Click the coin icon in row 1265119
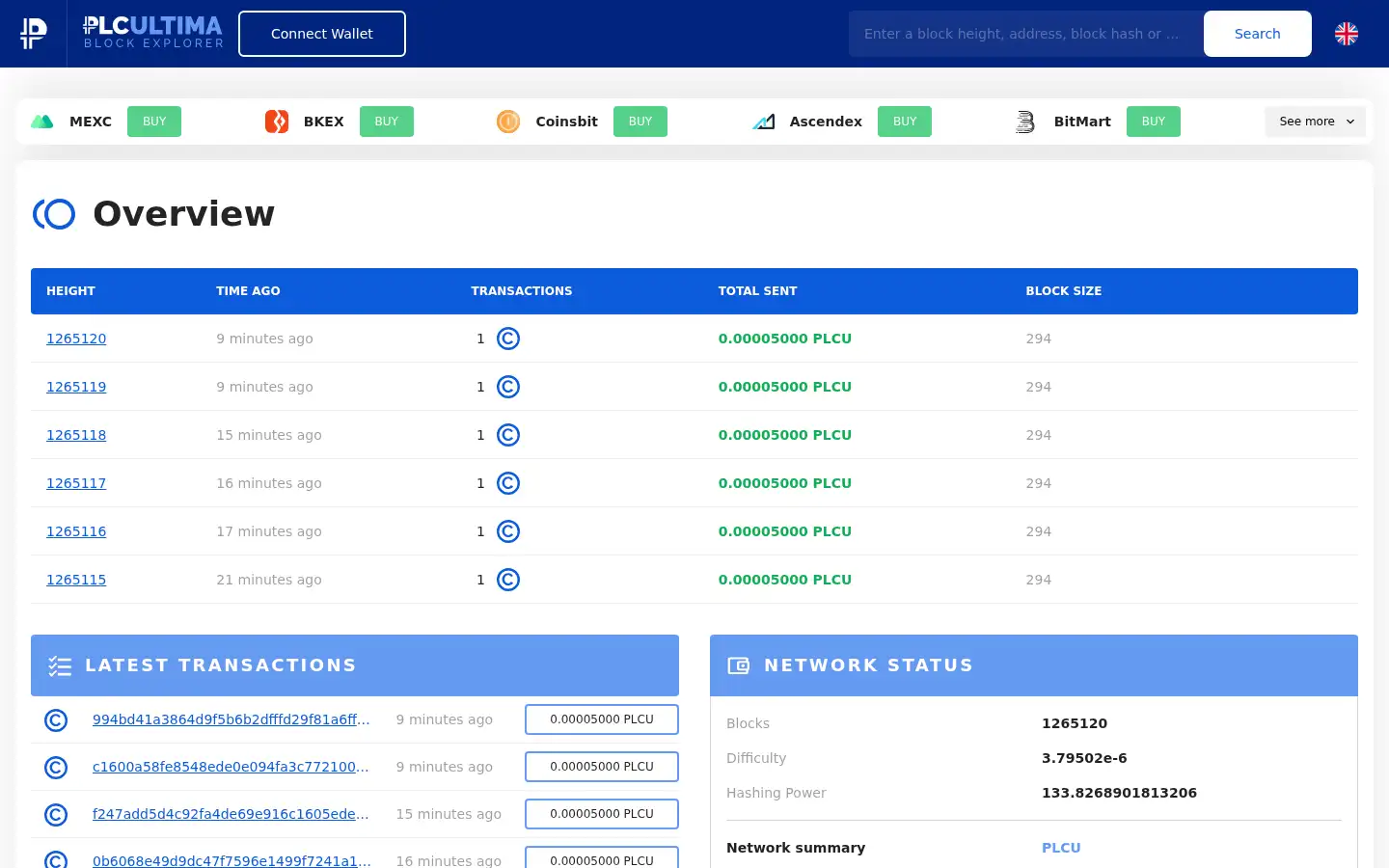This screenshot has height=868, width=1389. point(508,387)
